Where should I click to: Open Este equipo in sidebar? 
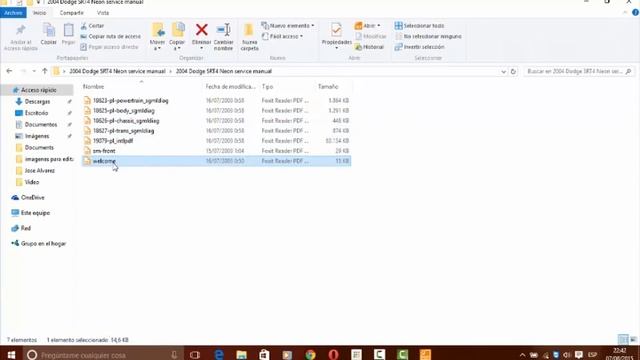(35, 213)
